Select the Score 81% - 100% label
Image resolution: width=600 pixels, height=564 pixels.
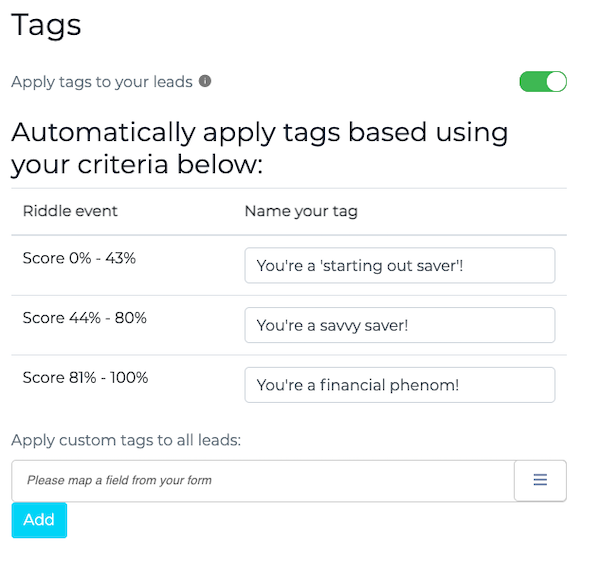click(85, 378)
